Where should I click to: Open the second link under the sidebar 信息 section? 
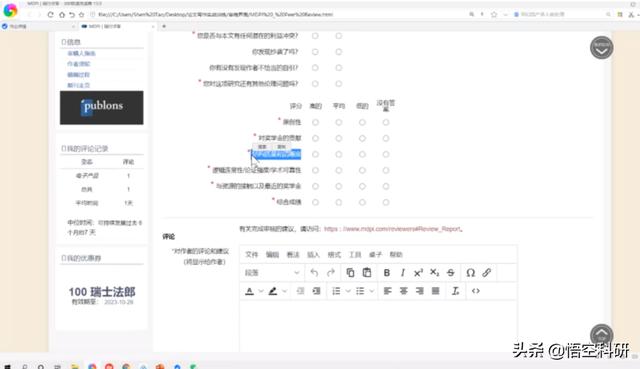(78, 64)
